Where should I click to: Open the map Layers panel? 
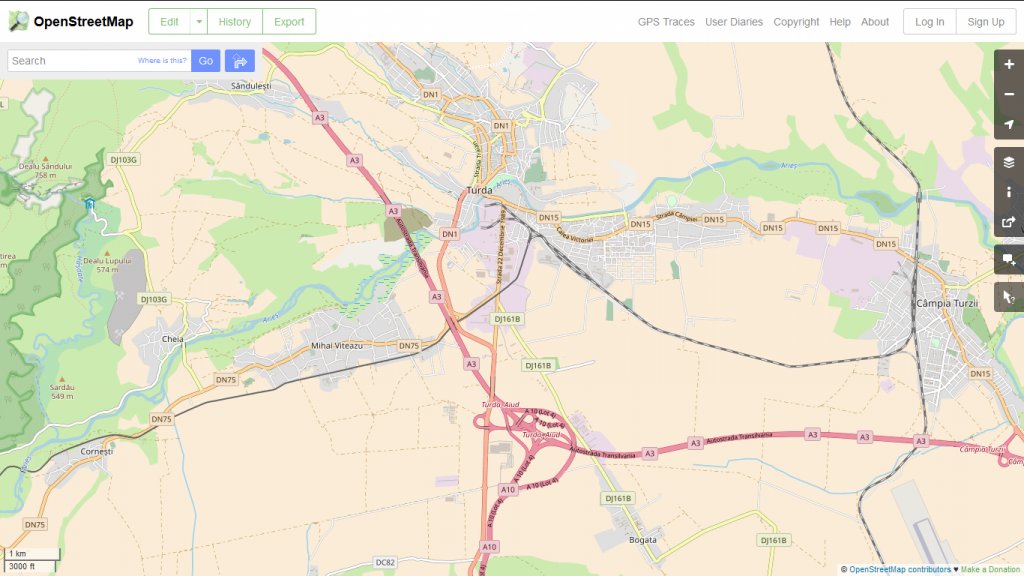point(1008,162)
